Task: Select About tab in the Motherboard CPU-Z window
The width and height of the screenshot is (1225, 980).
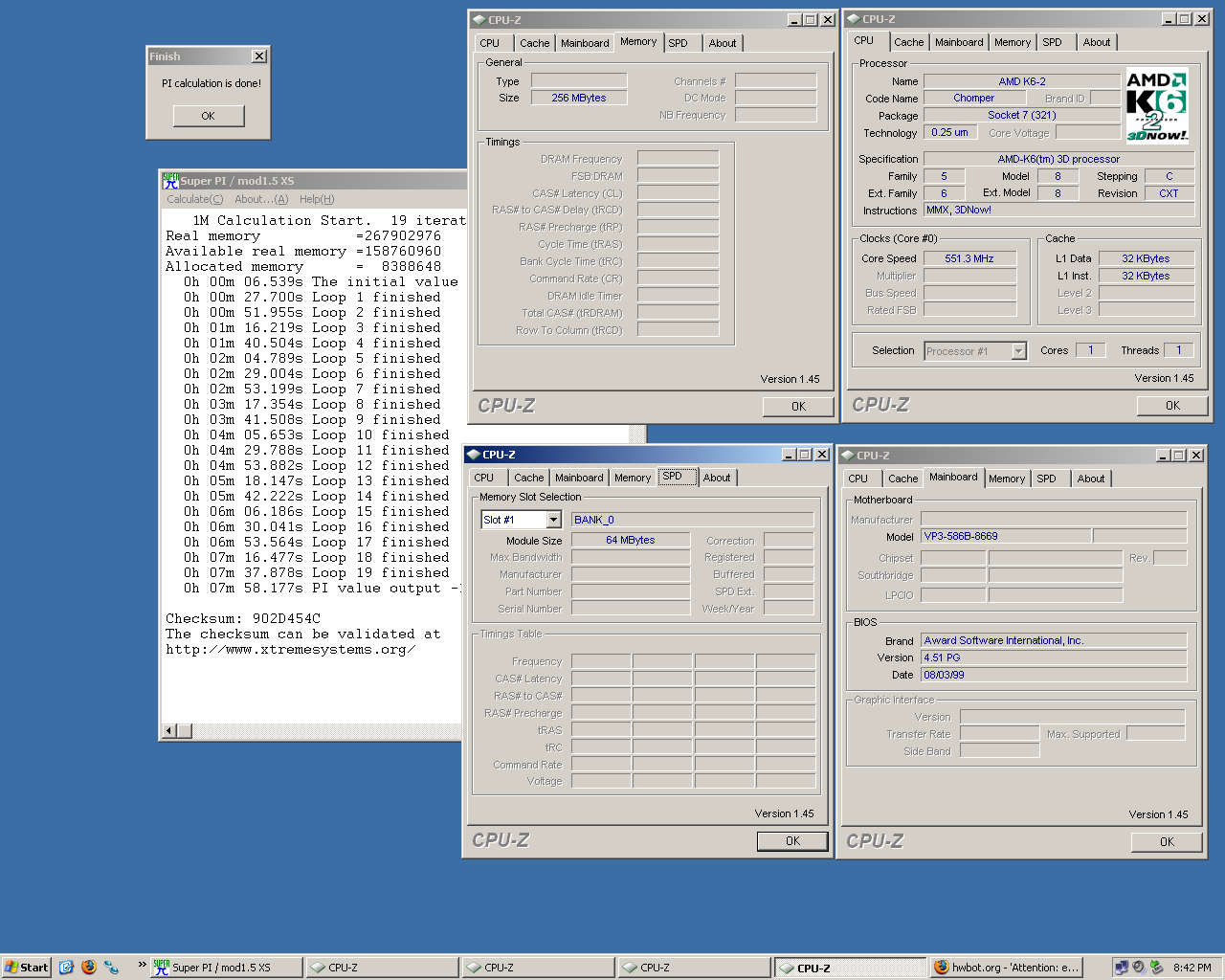Action: (1091, 479)
